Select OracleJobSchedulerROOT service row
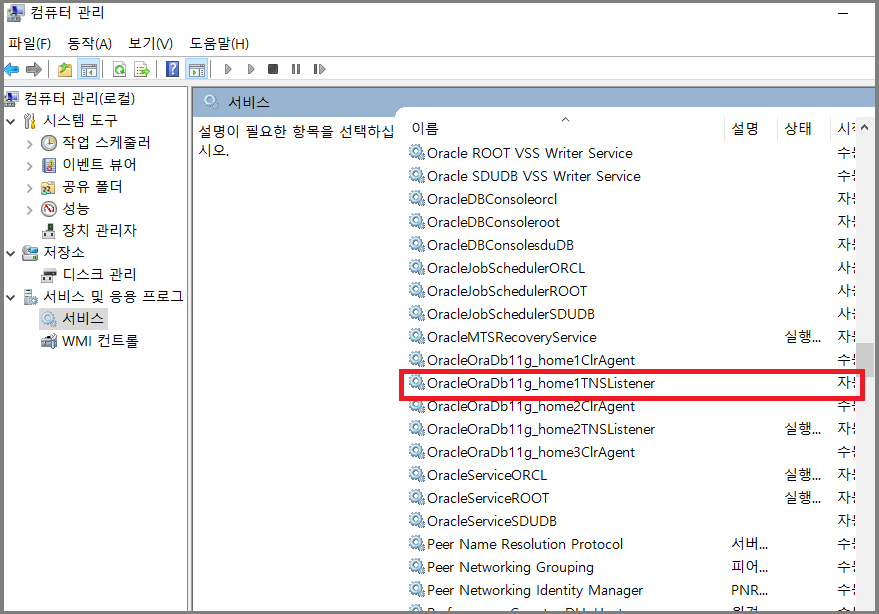This screenshot has height=614, width=879. (x=631, y=291)
